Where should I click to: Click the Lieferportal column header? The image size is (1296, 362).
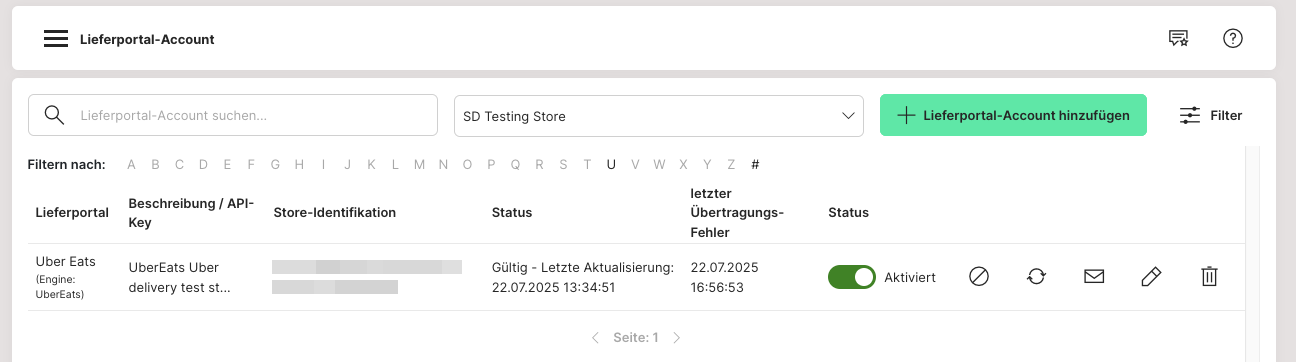[x=72, y=212]
